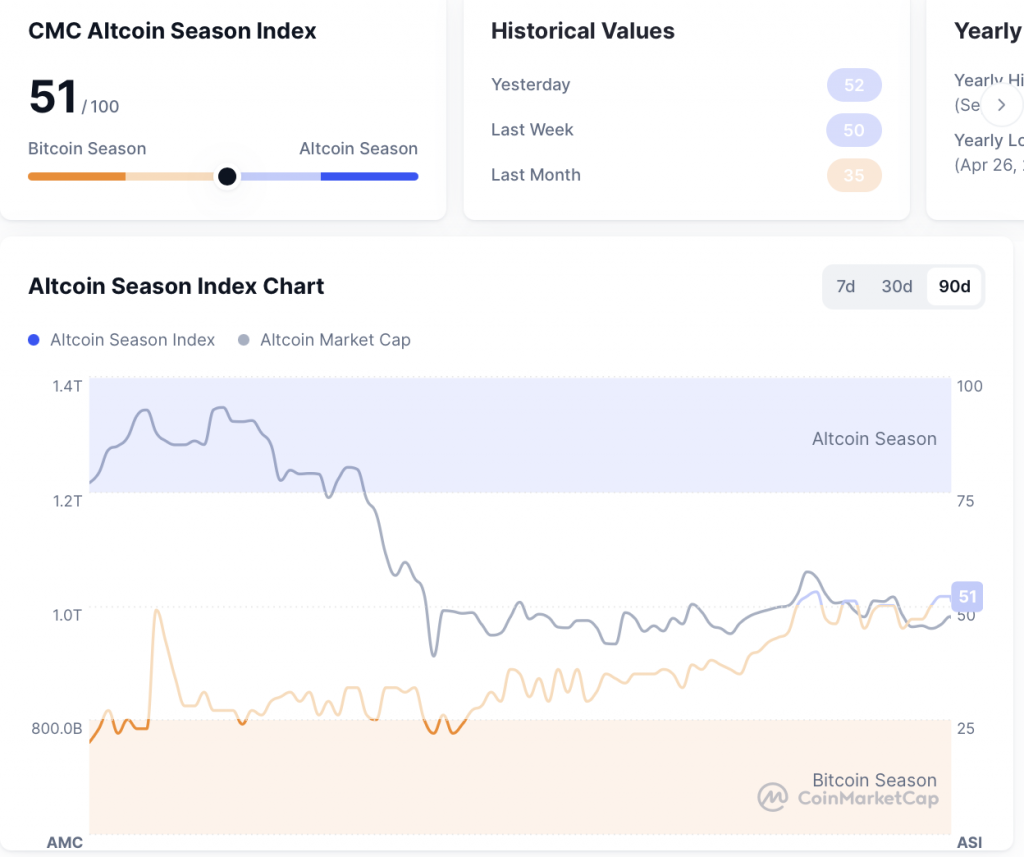Click the dark blue Altcoin Season bar segment
Viewport: 1024px width, 857px height.
[x=369, y=177]
